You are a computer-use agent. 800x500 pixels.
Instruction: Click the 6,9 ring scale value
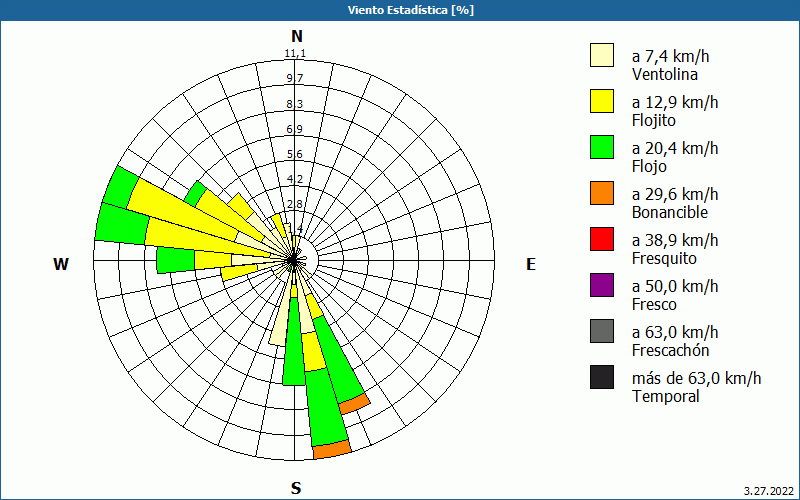point(295,129)
